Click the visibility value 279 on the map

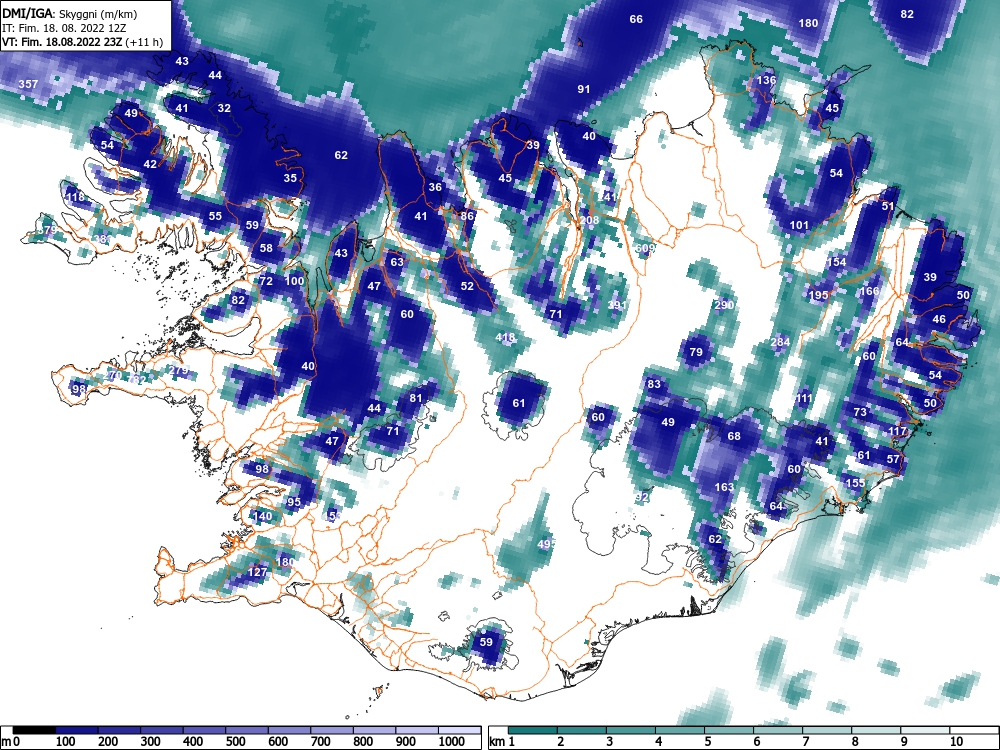178,371
